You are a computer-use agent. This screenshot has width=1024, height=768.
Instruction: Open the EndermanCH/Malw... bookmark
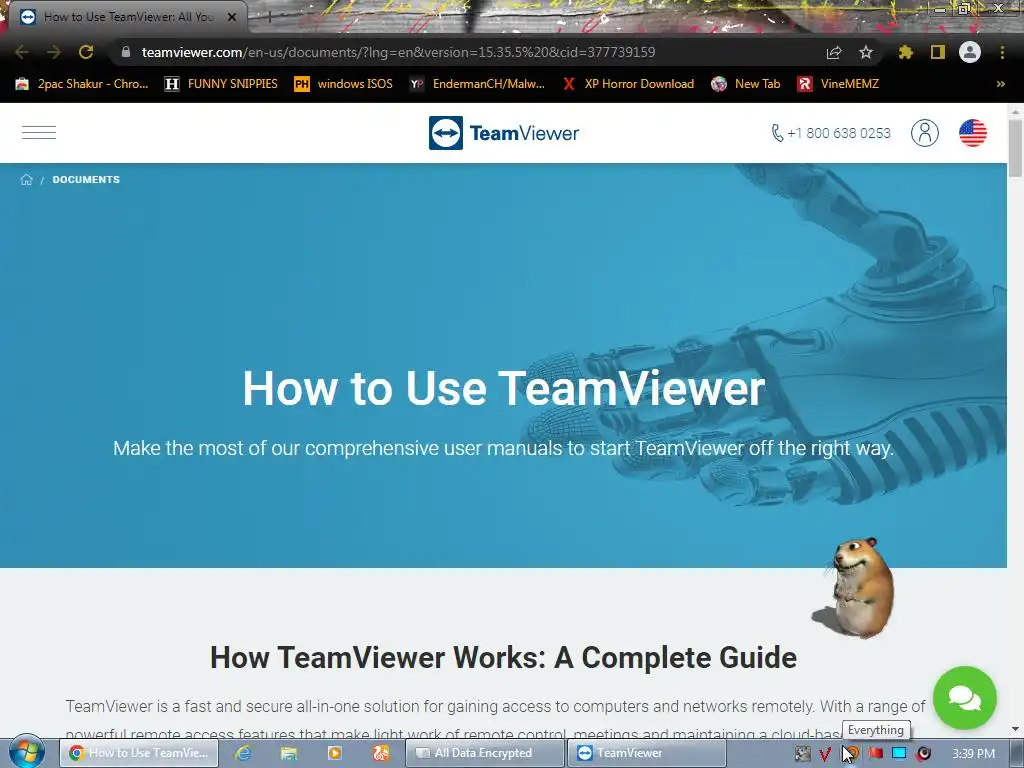pos(477,84)
